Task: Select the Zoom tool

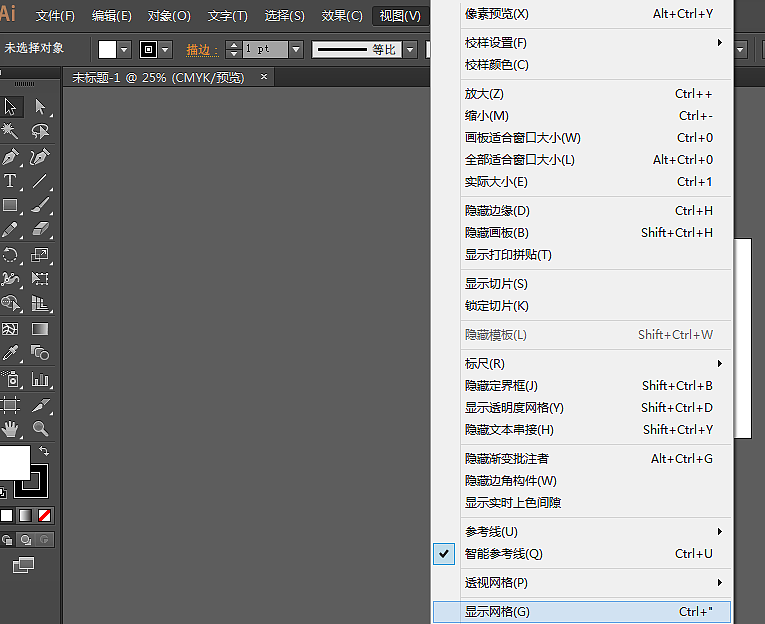Action: click(x=40, y=429)
